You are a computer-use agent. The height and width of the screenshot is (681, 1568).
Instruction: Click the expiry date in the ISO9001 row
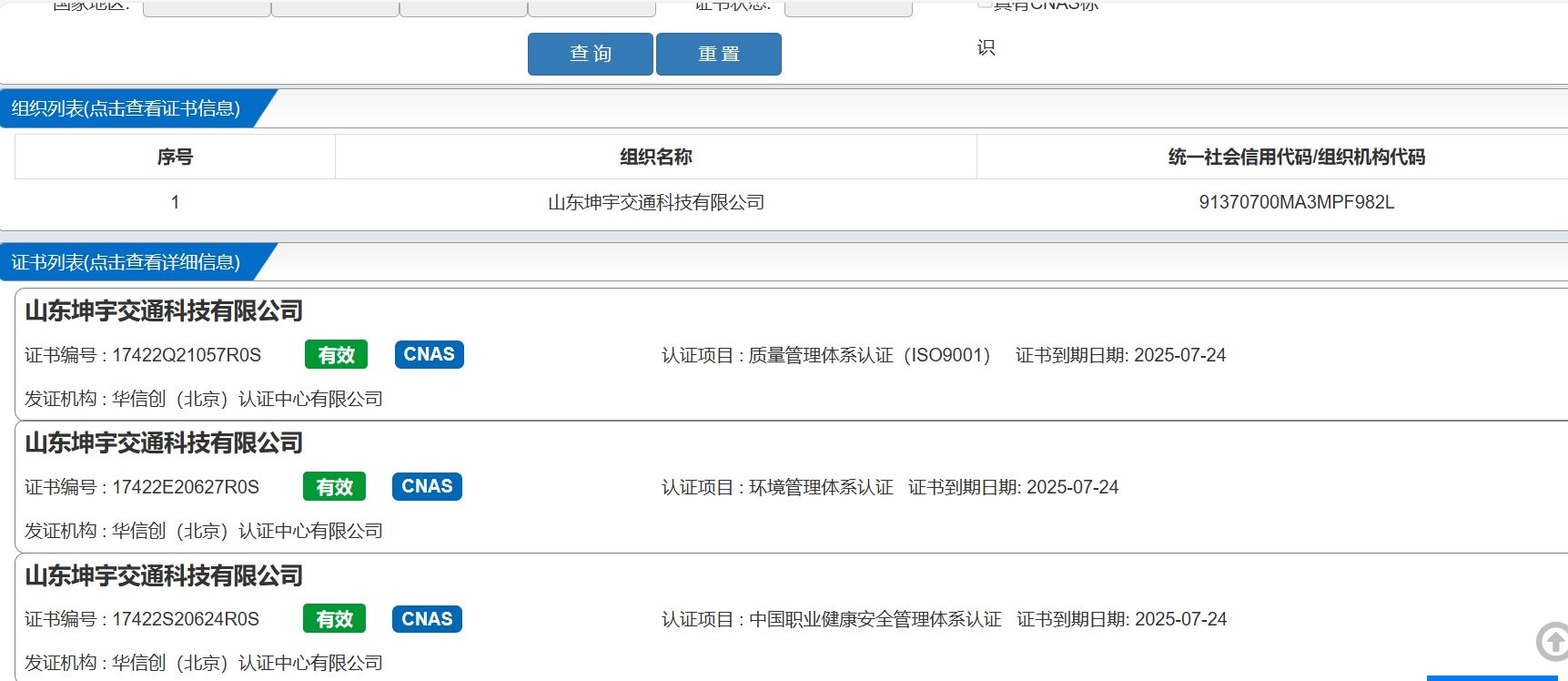tap(1180, 355)
